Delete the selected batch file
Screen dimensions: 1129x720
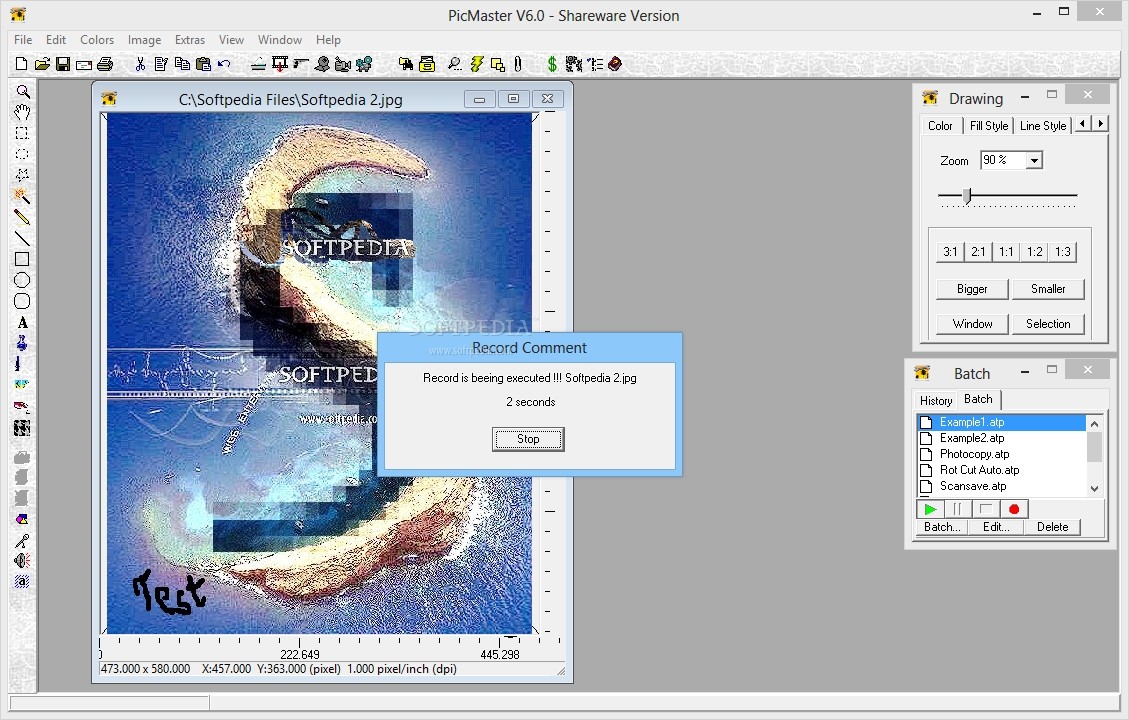[x=1052, y=527]
